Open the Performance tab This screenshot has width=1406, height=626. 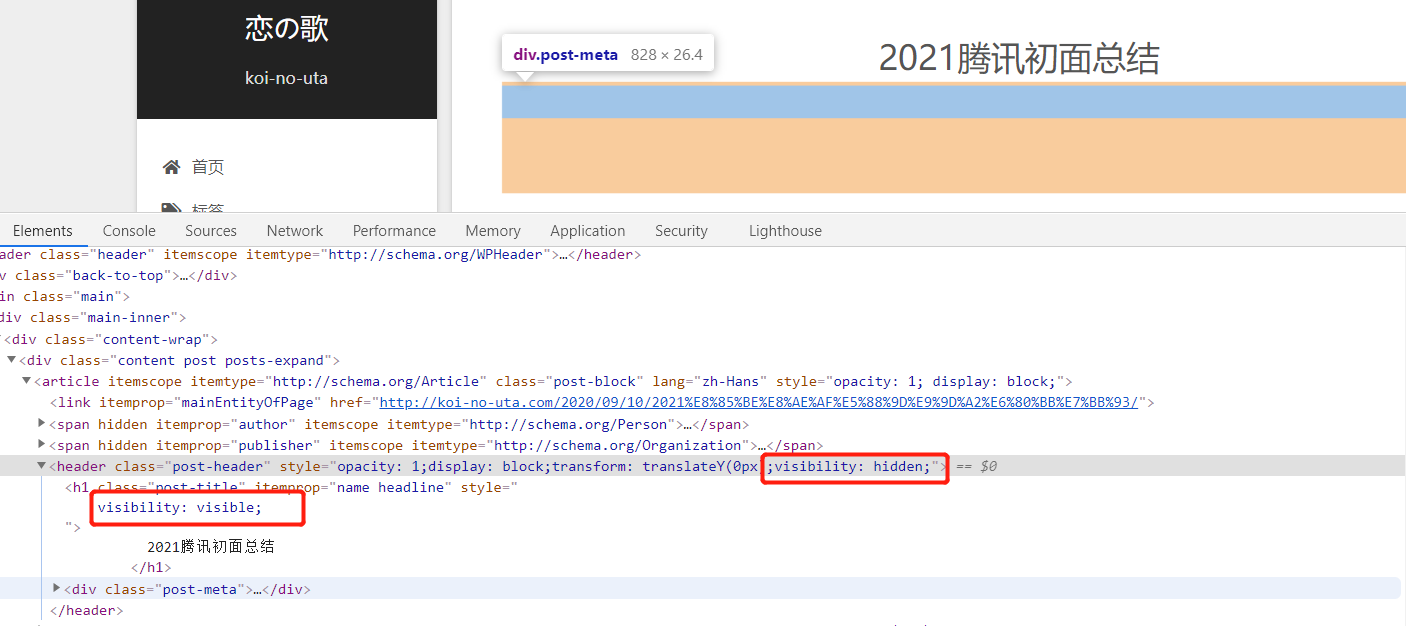tap(394, 231)
